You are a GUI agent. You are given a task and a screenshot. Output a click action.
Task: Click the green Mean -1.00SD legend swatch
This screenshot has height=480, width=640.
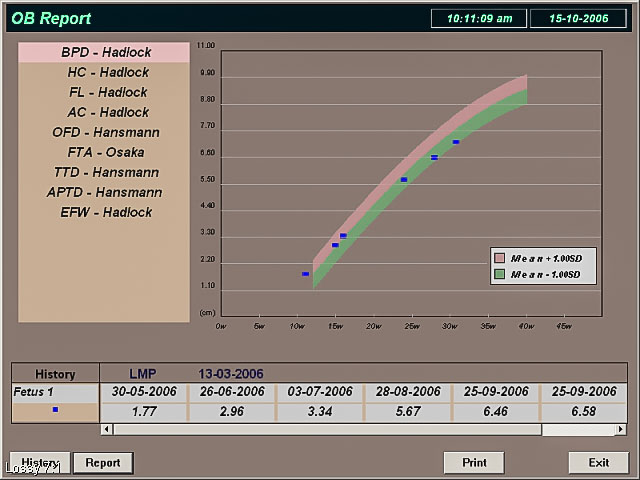[x=498, y=274]
